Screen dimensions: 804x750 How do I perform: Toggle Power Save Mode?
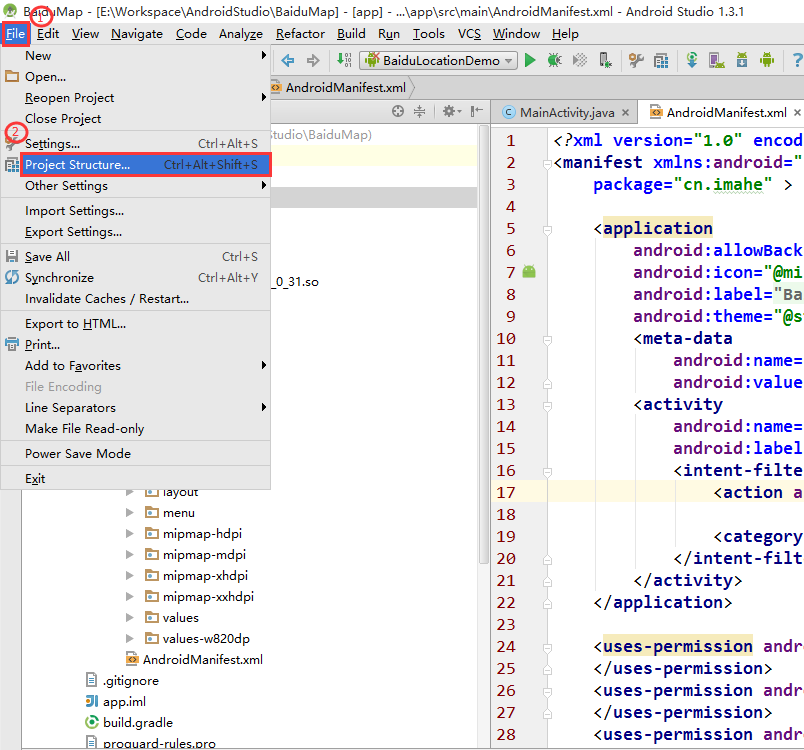pyautogui.click(x=135, y=454)
